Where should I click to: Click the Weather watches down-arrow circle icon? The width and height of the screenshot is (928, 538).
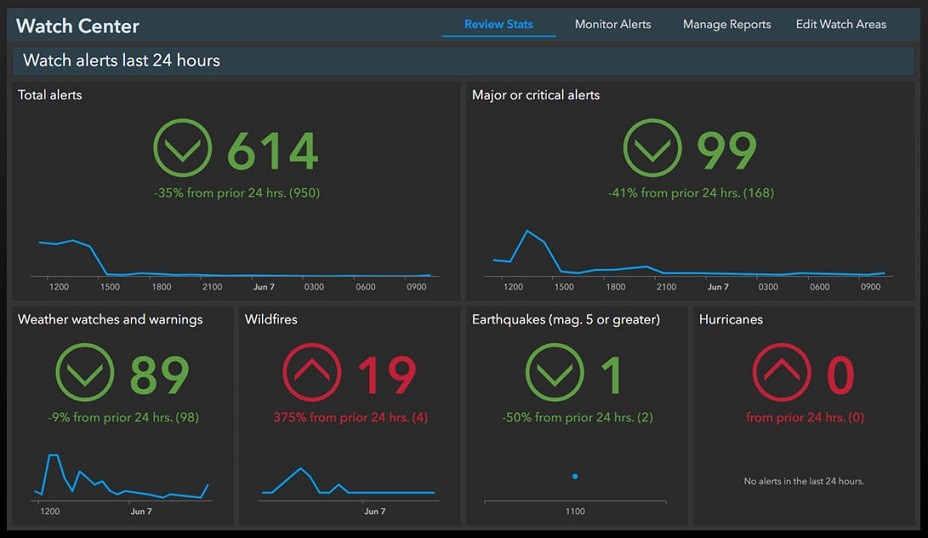85,373
